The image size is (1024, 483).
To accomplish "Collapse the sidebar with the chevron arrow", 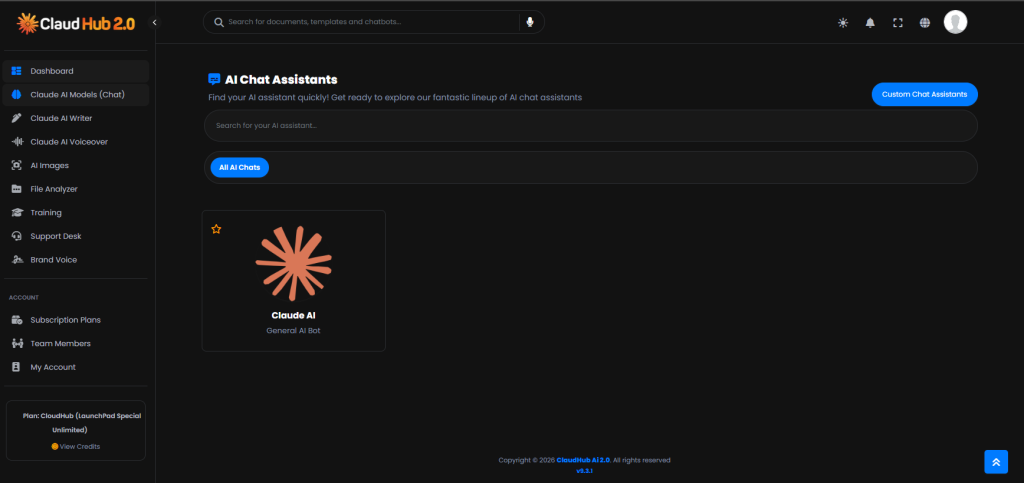I will click(x=155, y=22).
